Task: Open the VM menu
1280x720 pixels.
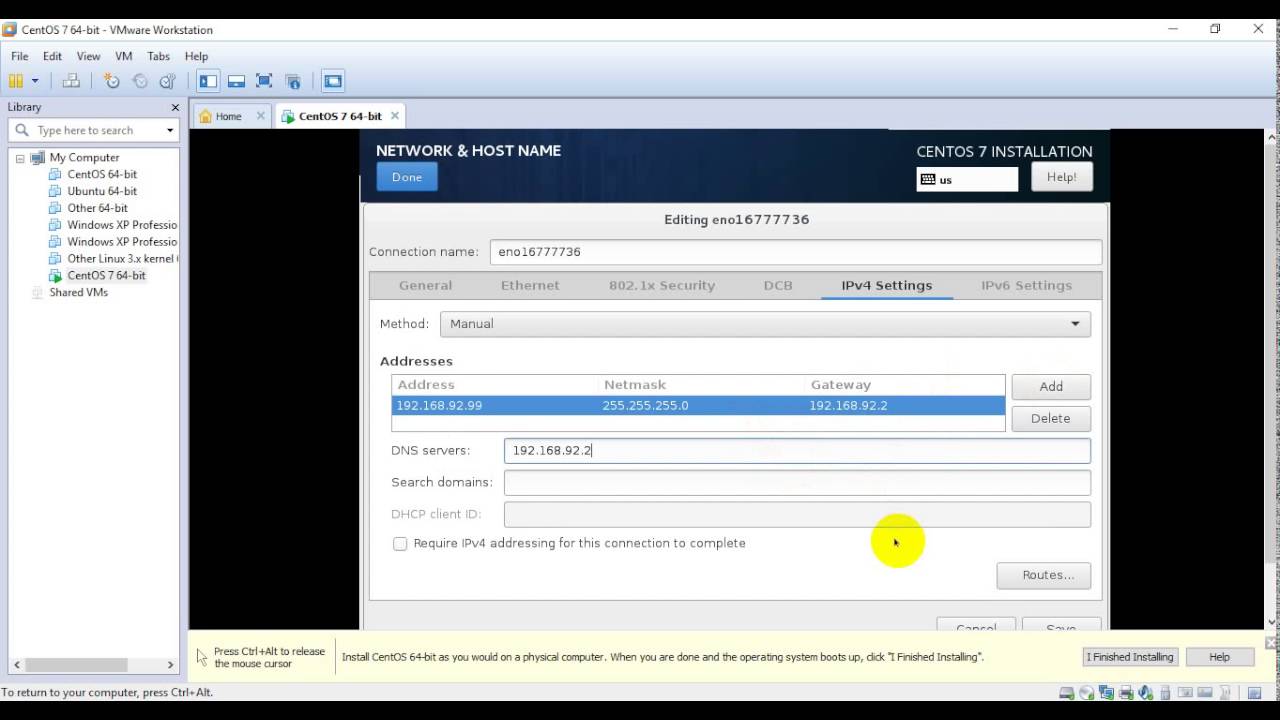Action: 123,56
